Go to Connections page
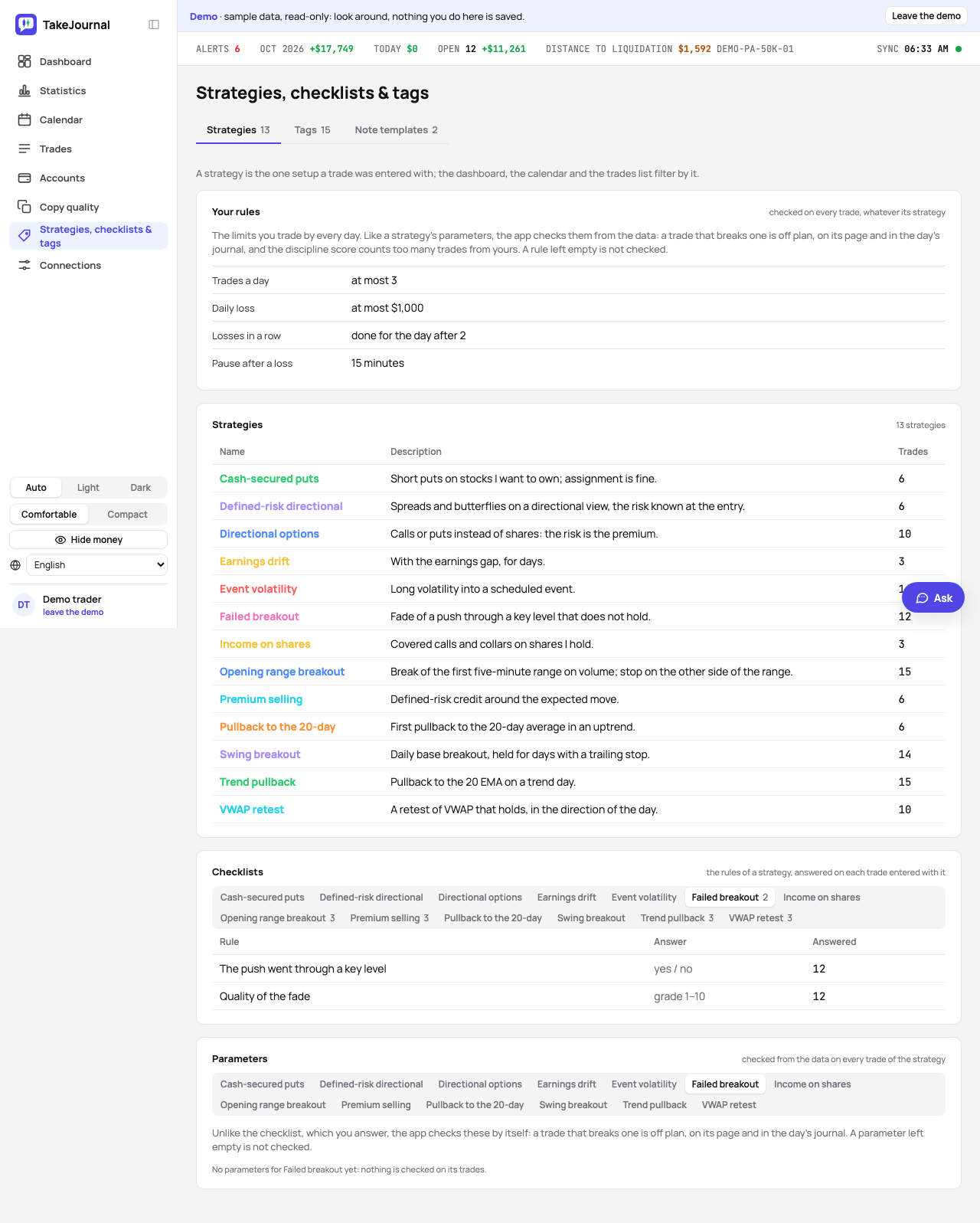 pos(88,265)
